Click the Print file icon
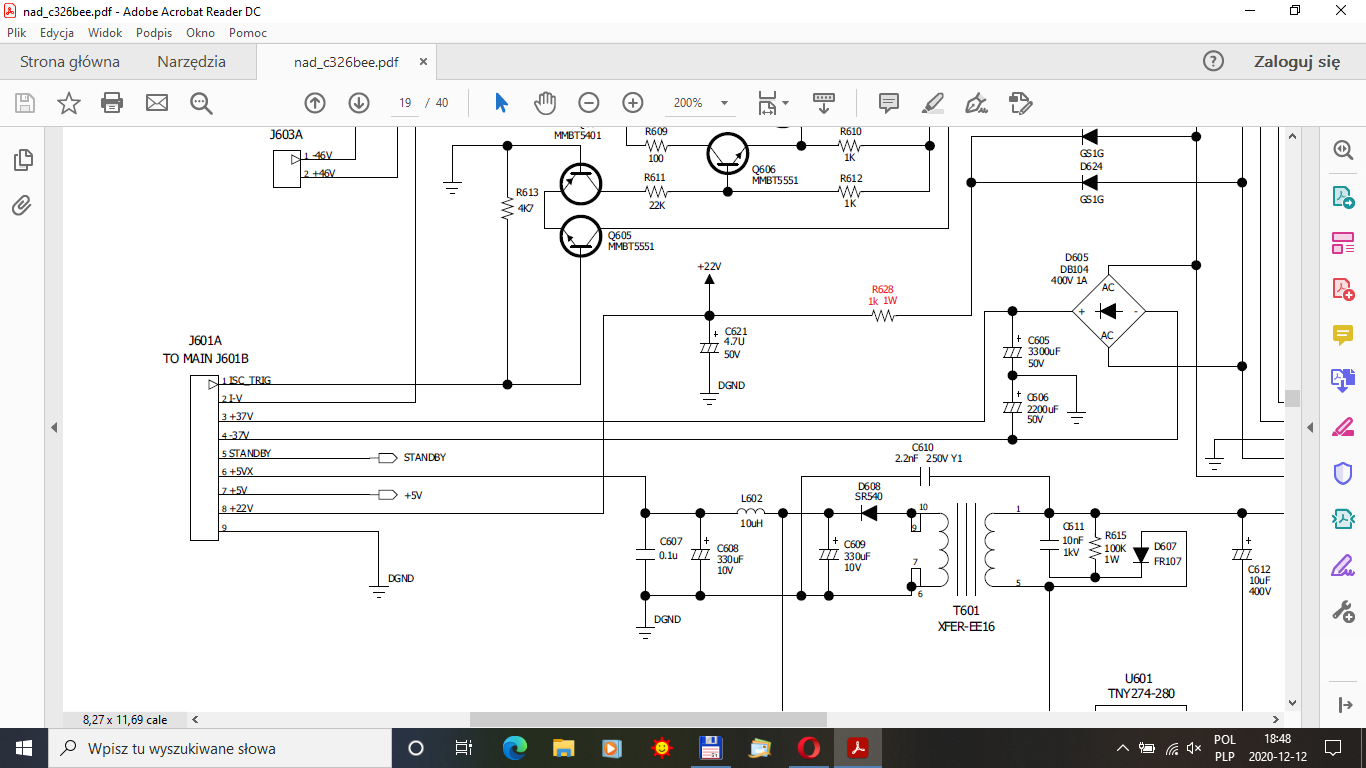This screenshot has width=1366, height=768. pyautogui.click(x=112, y=103)
